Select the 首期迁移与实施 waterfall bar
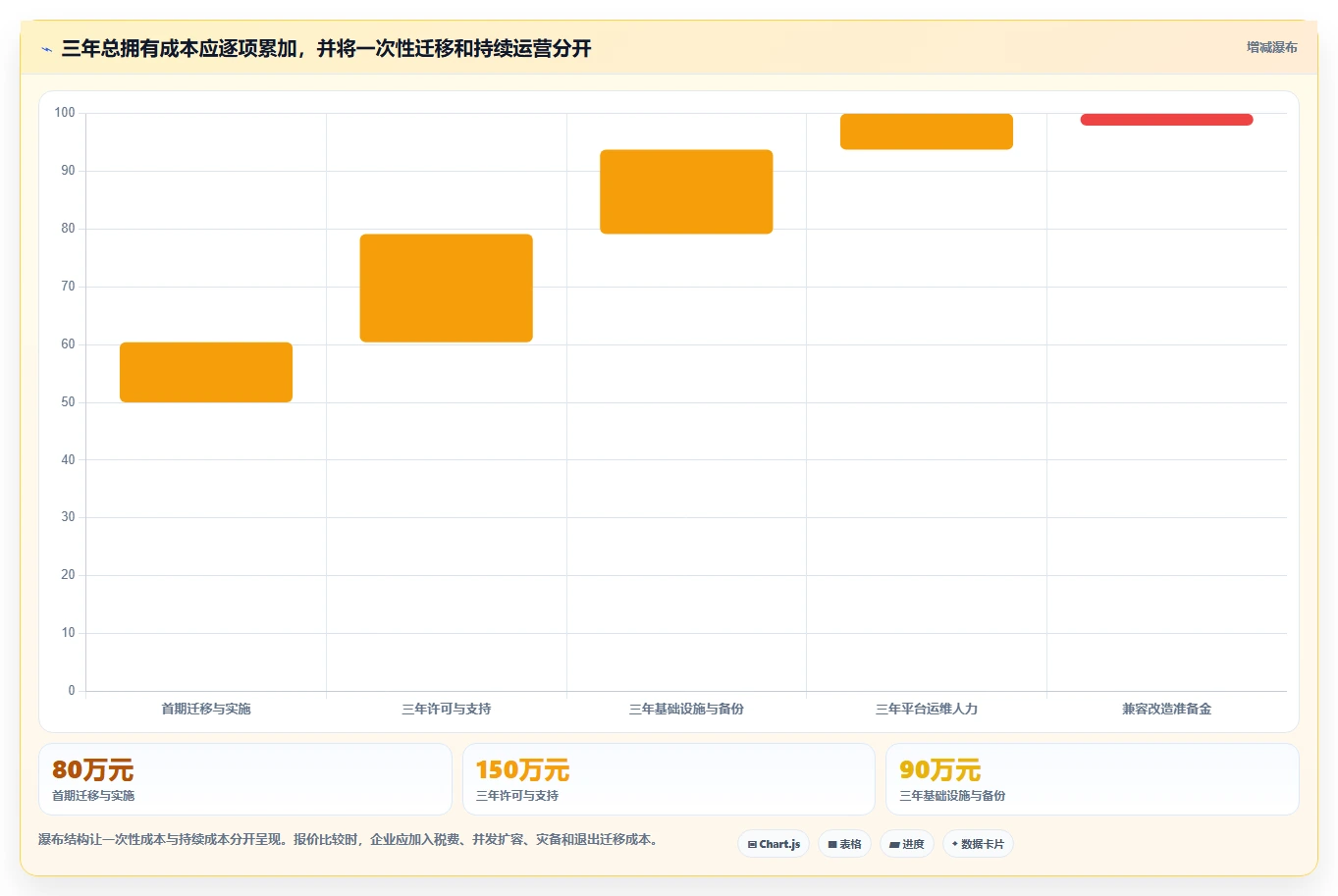The height and width of the screenshot is (896, 1338). [x=206, y=372]
